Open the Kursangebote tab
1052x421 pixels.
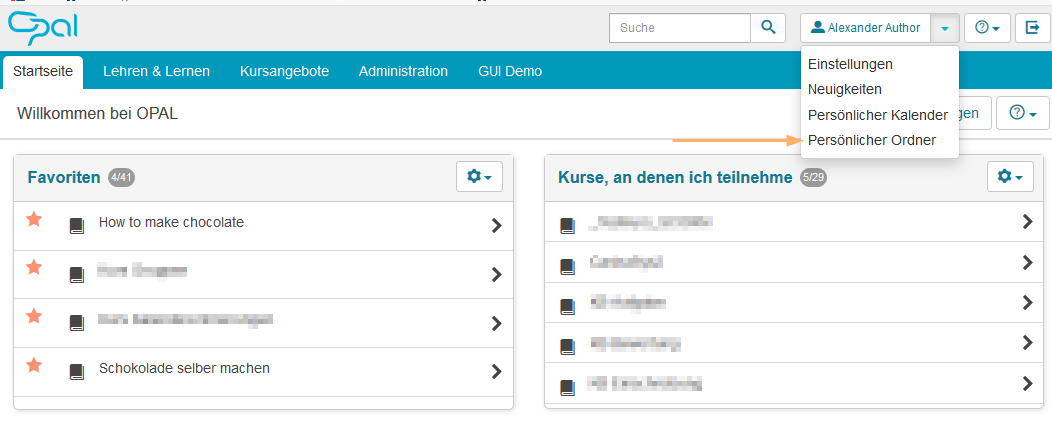coord(284,71)
